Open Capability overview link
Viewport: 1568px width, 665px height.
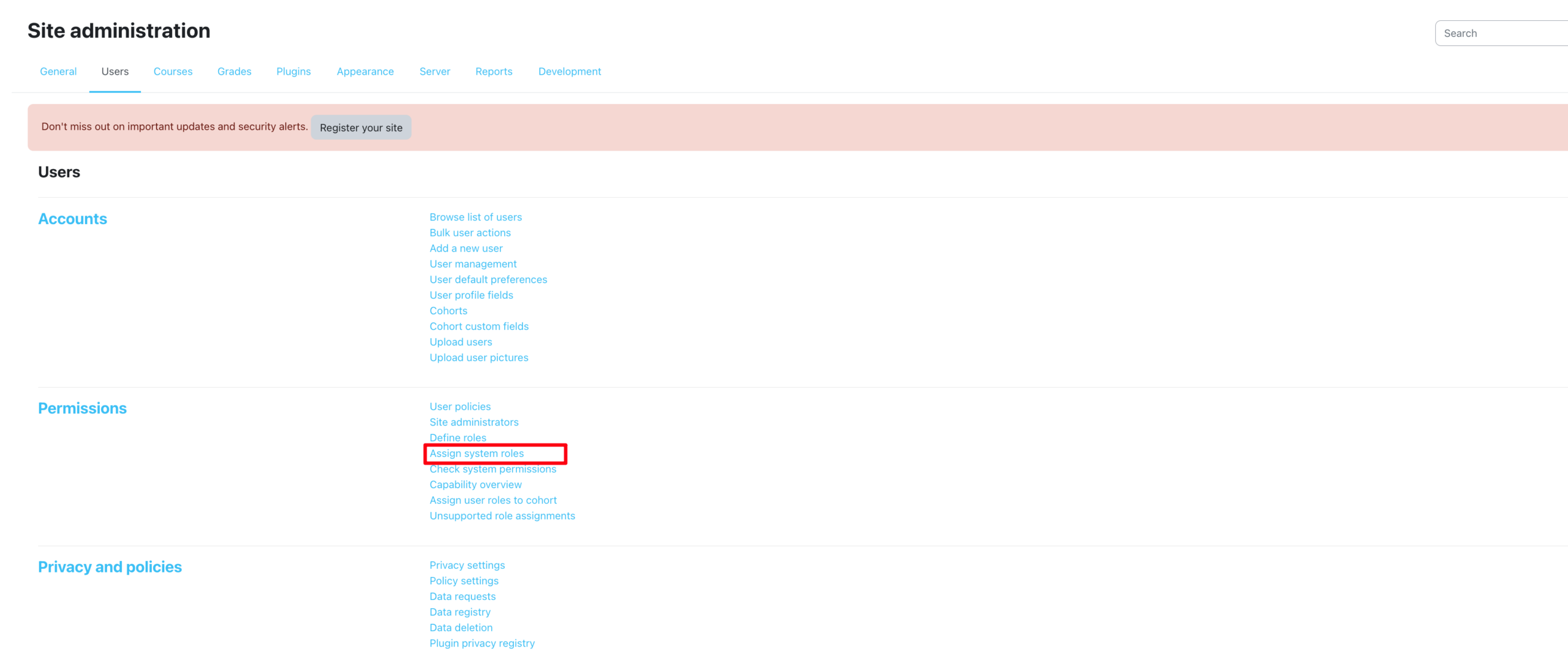tap(475, 484)
